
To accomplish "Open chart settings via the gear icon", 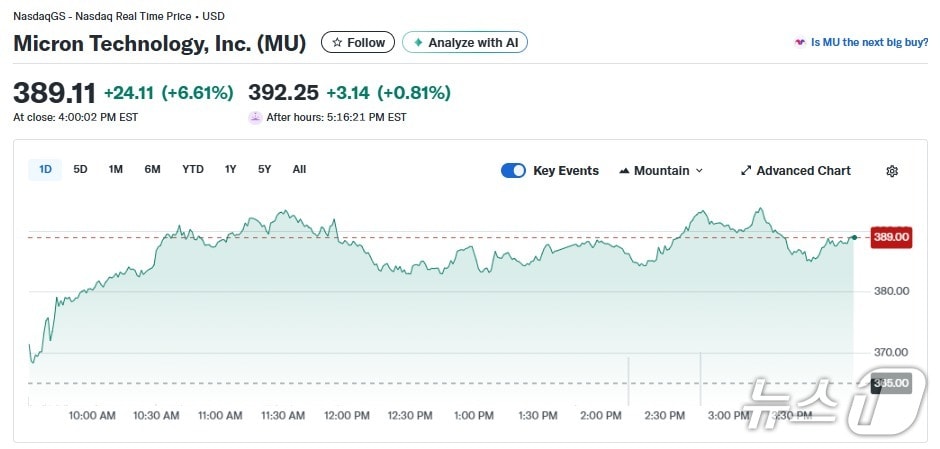I will point(892,171).
